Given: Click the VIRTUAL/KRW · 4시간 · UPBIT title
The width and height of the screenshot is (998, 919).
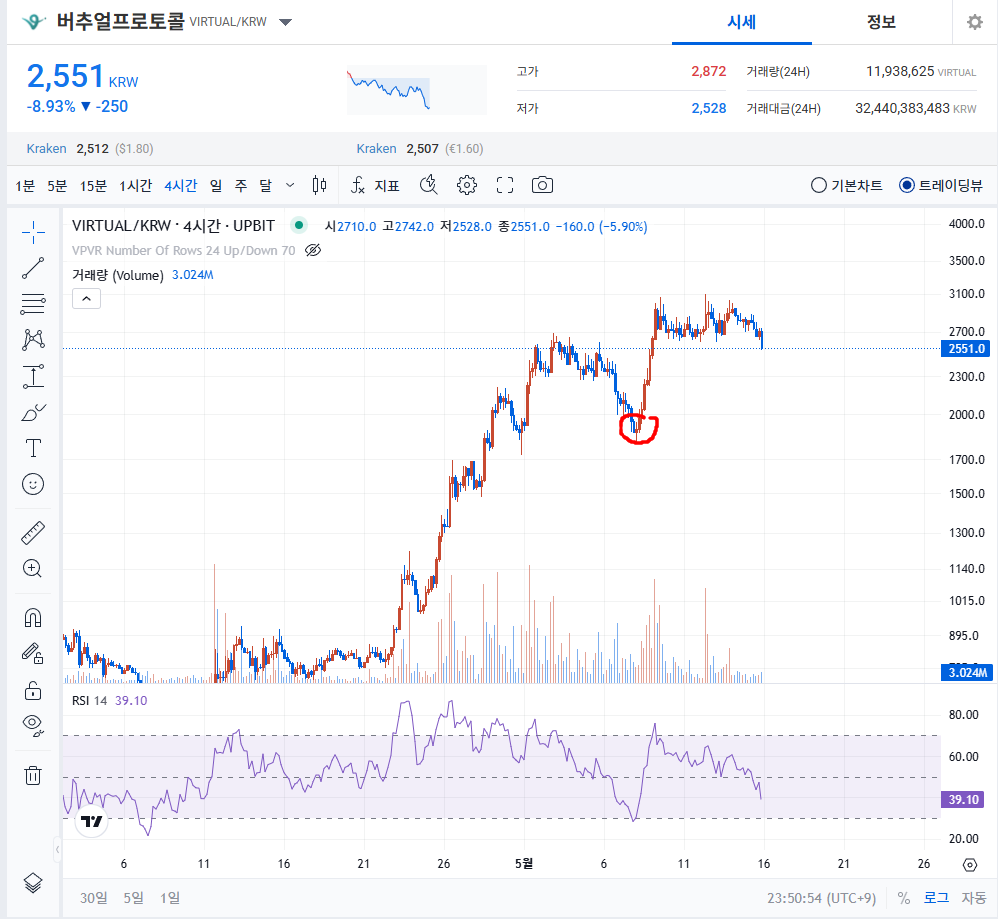Looking at the screenshot, I should (x=173, y=226).
